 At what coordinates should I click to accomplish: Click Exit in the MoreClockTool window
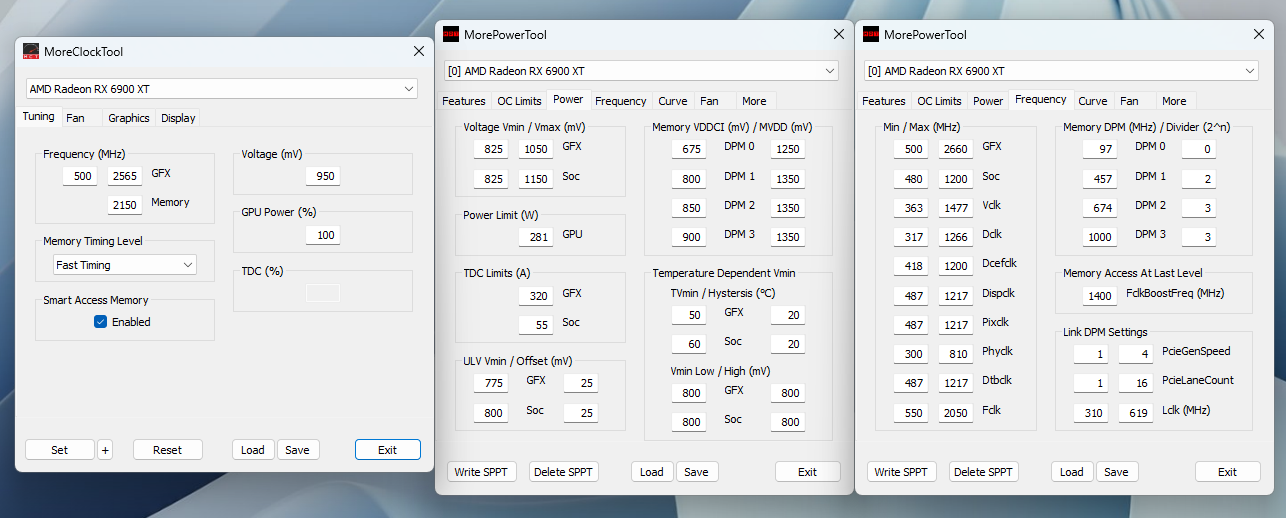pos(388,450)
